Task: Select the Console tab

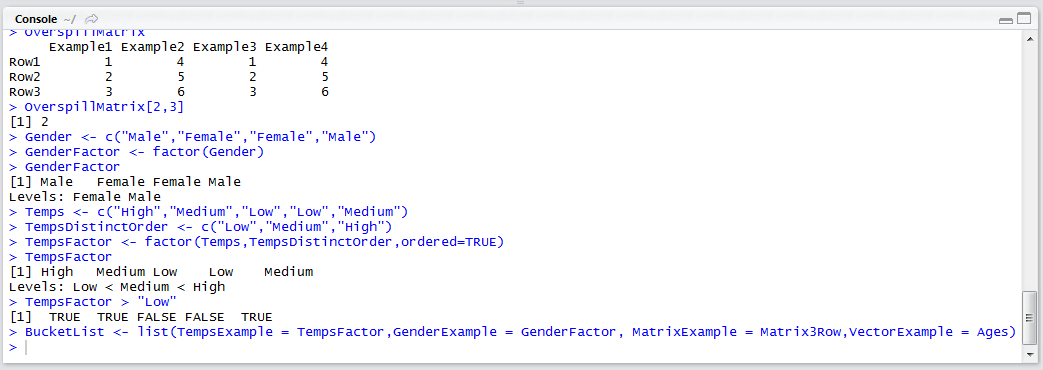Action: 36,19
